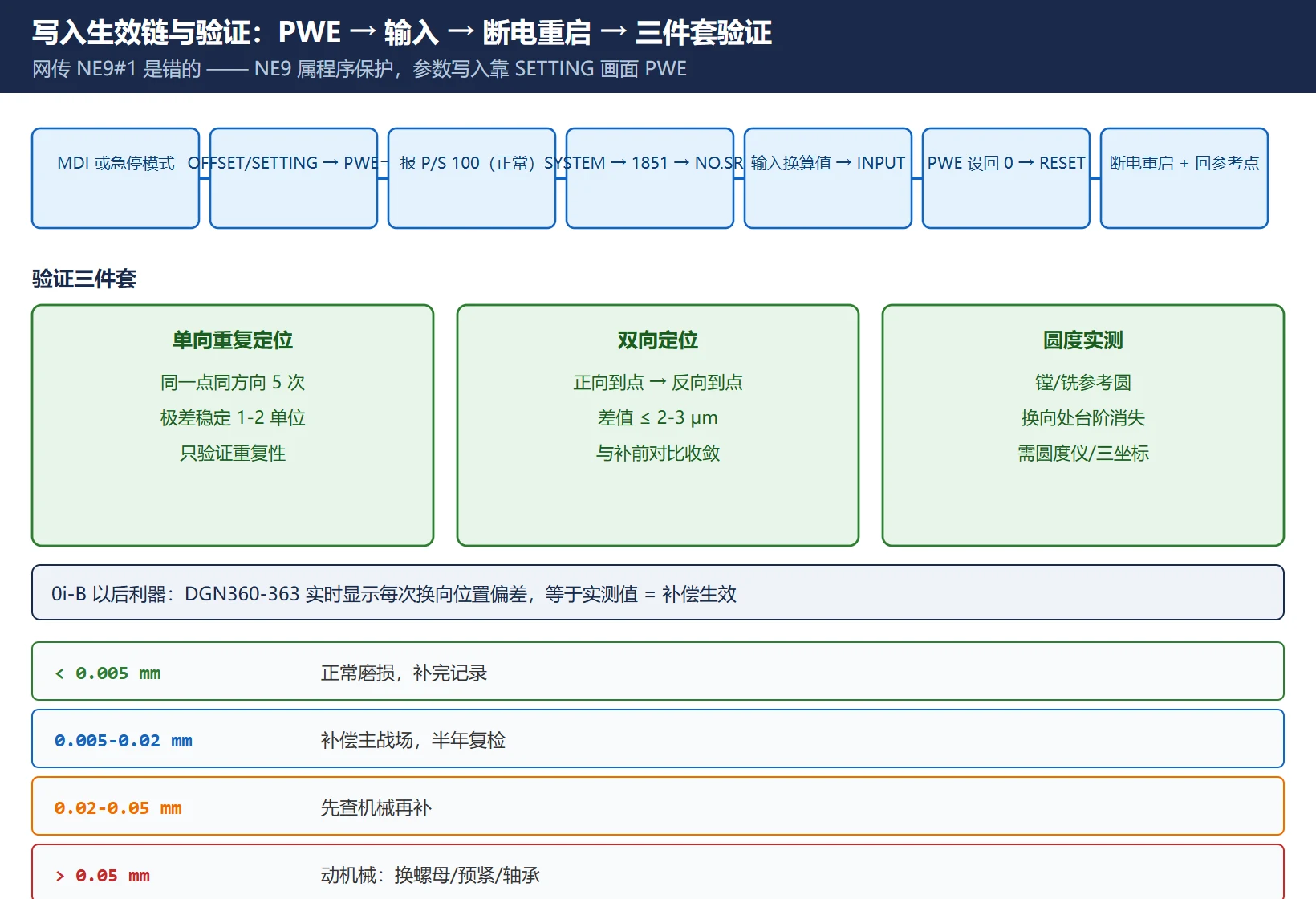The height and width of the screenshot is (899, 1316).
Task: Select the 'SYSTEM → 1851 → NO.SR' step
Action: click(650, 178)
